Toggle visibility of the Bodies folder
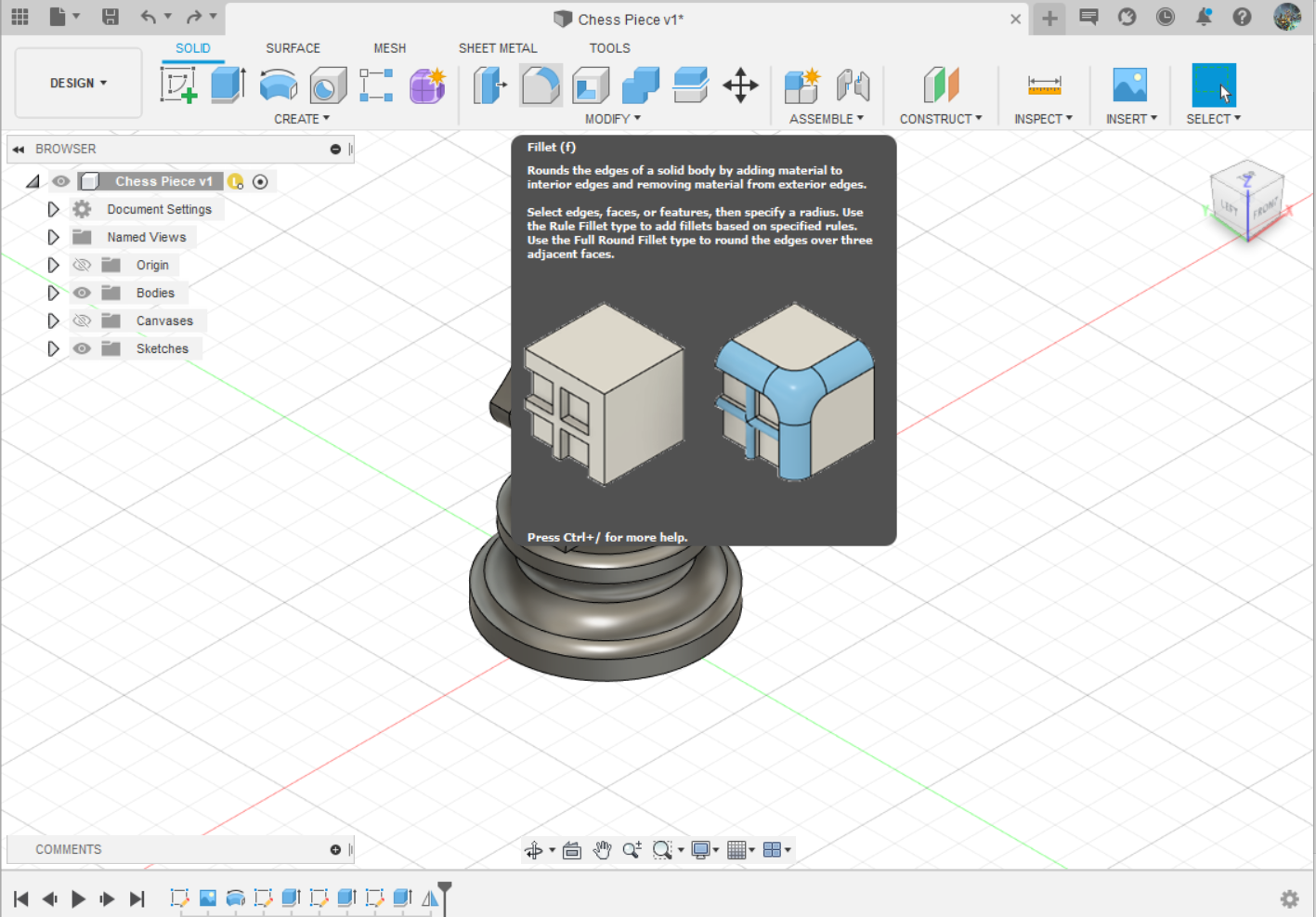Viewport: 1316px width, 917px height. pyautogui.click(x=82, y=293)
